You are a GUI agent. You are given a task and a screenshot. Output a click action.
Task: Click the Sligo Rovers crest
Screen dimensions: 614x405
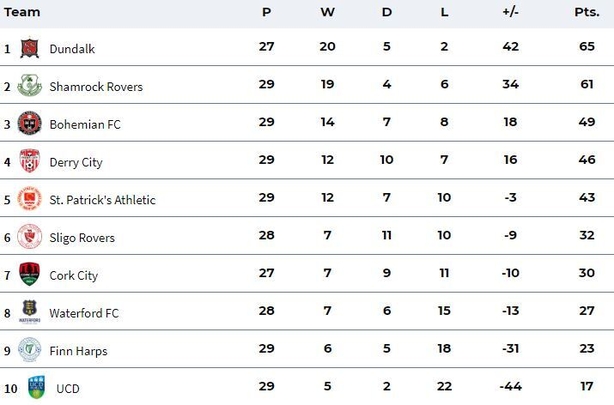point(29,237)
